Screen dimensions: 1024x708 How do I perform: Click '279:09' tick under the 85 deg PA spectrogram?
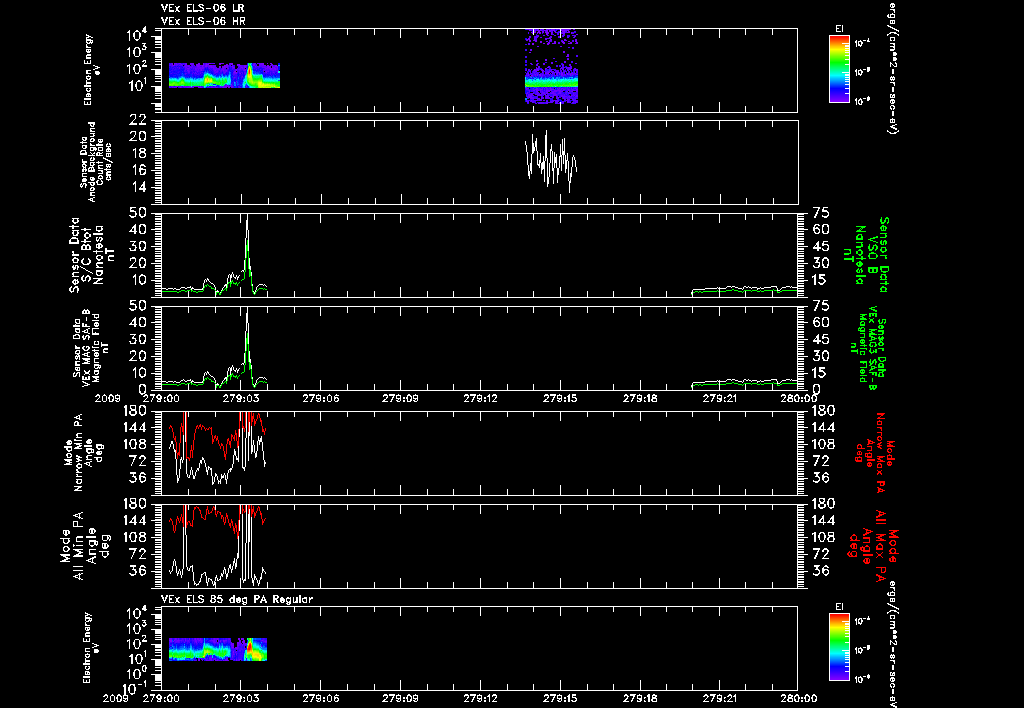pyautogui.click(x=401, y=698)
